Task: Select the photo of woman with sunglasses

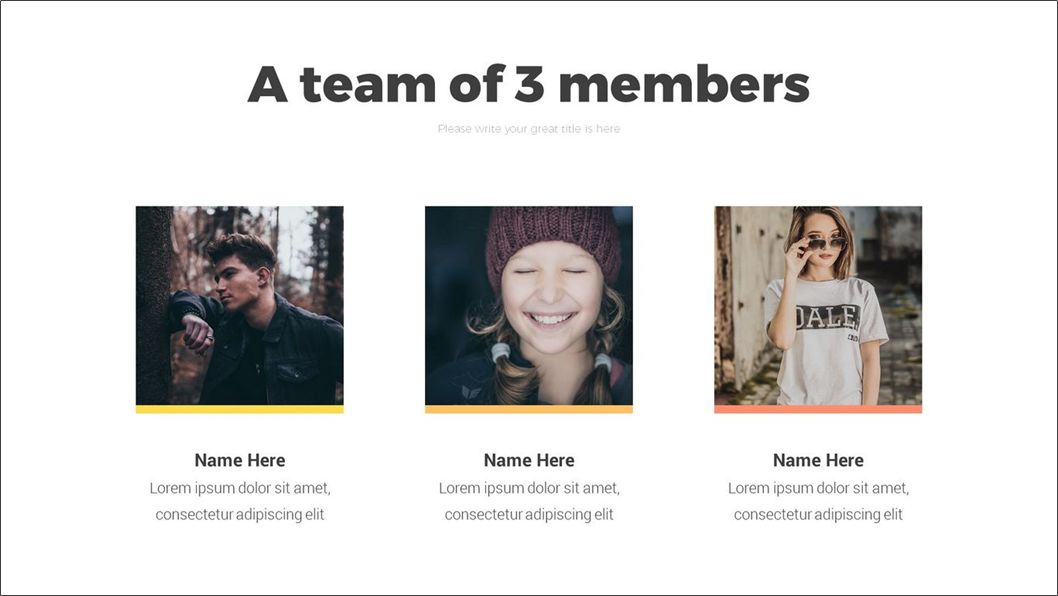Action: tap(818, 306)
